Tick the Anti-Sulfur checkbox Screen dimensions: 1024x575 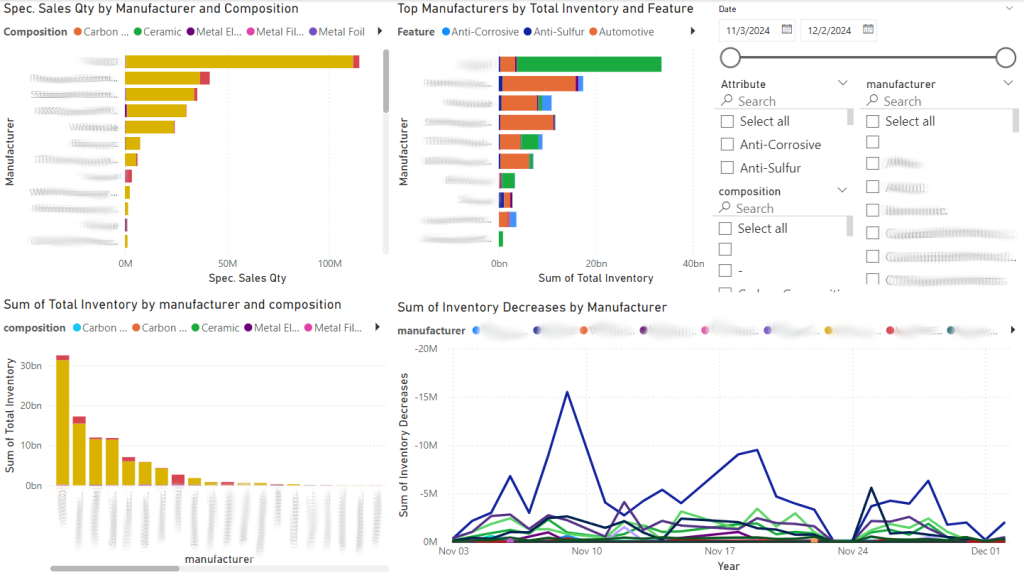coord(728,168)
